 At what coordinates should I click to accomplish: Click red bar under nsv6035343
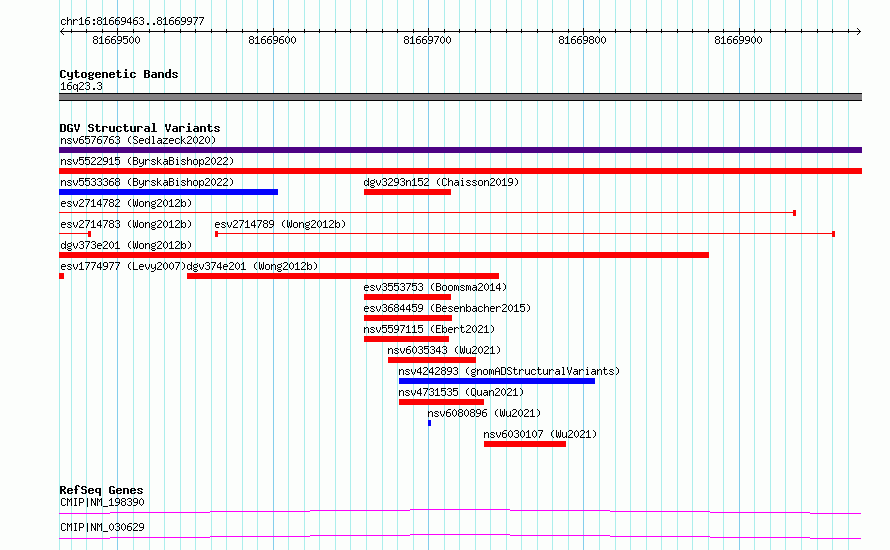(432, 360)
